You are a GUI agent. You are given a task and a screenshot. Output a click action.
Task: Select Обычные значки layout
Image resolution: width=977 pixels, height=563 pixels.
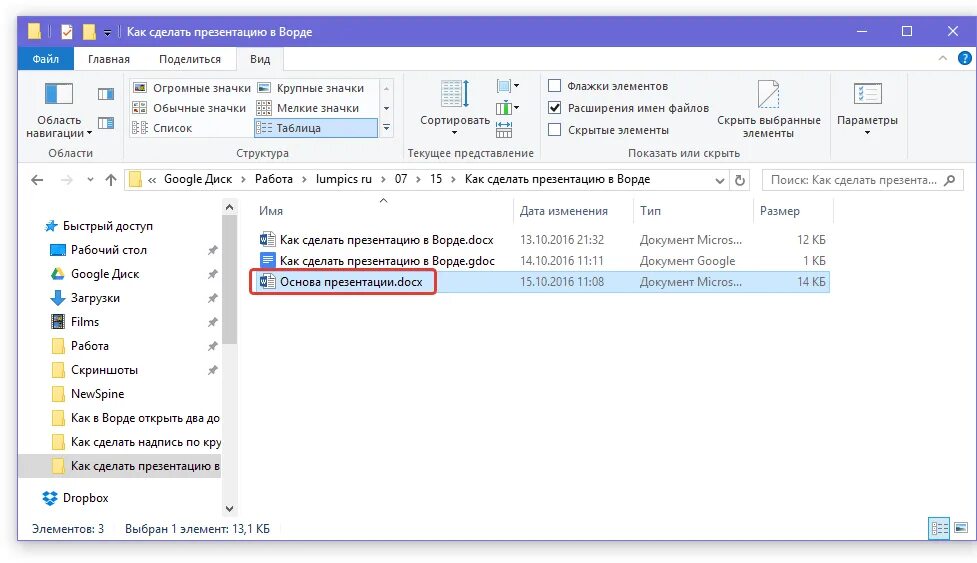[x=189, y=108]
